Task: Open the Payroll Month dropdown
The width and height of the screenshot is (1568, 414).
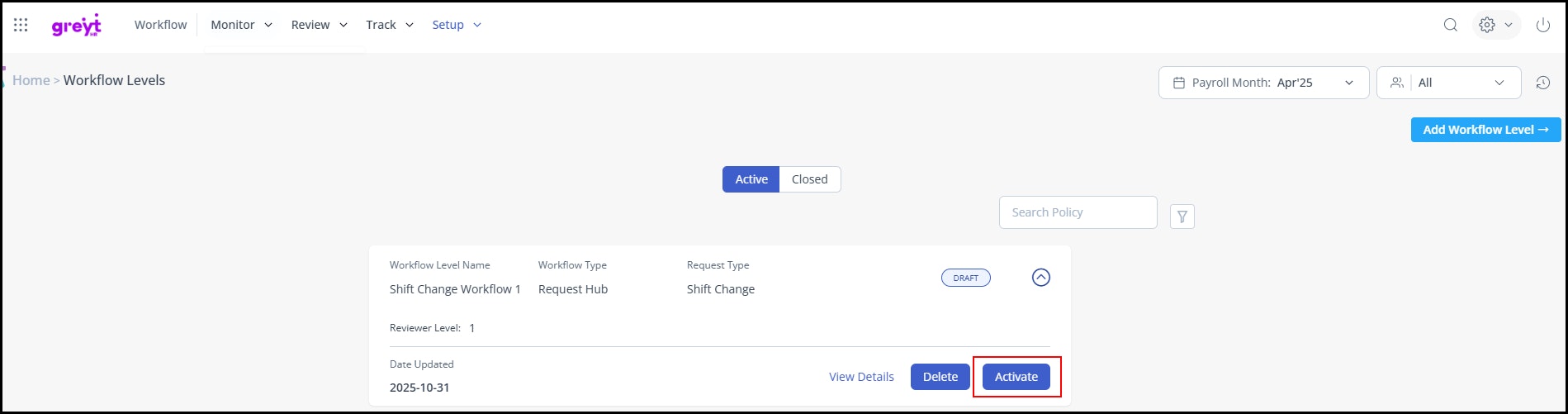Action: [1263, 83]
